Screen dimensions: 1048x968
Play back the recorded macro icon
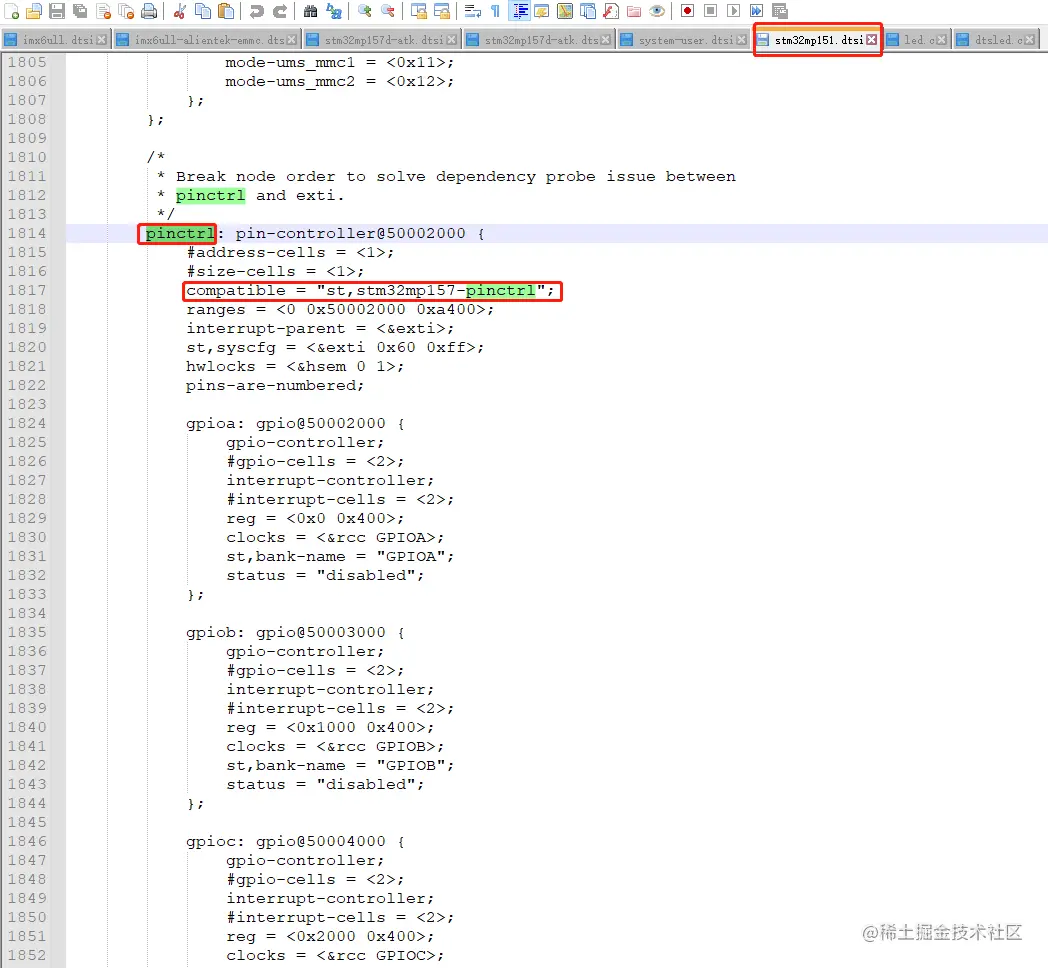click(733, 11)
